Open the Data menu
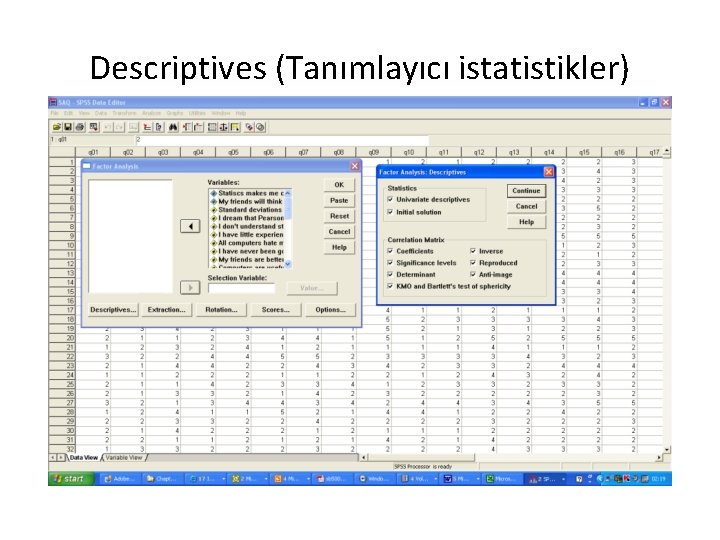 [101, 113]
